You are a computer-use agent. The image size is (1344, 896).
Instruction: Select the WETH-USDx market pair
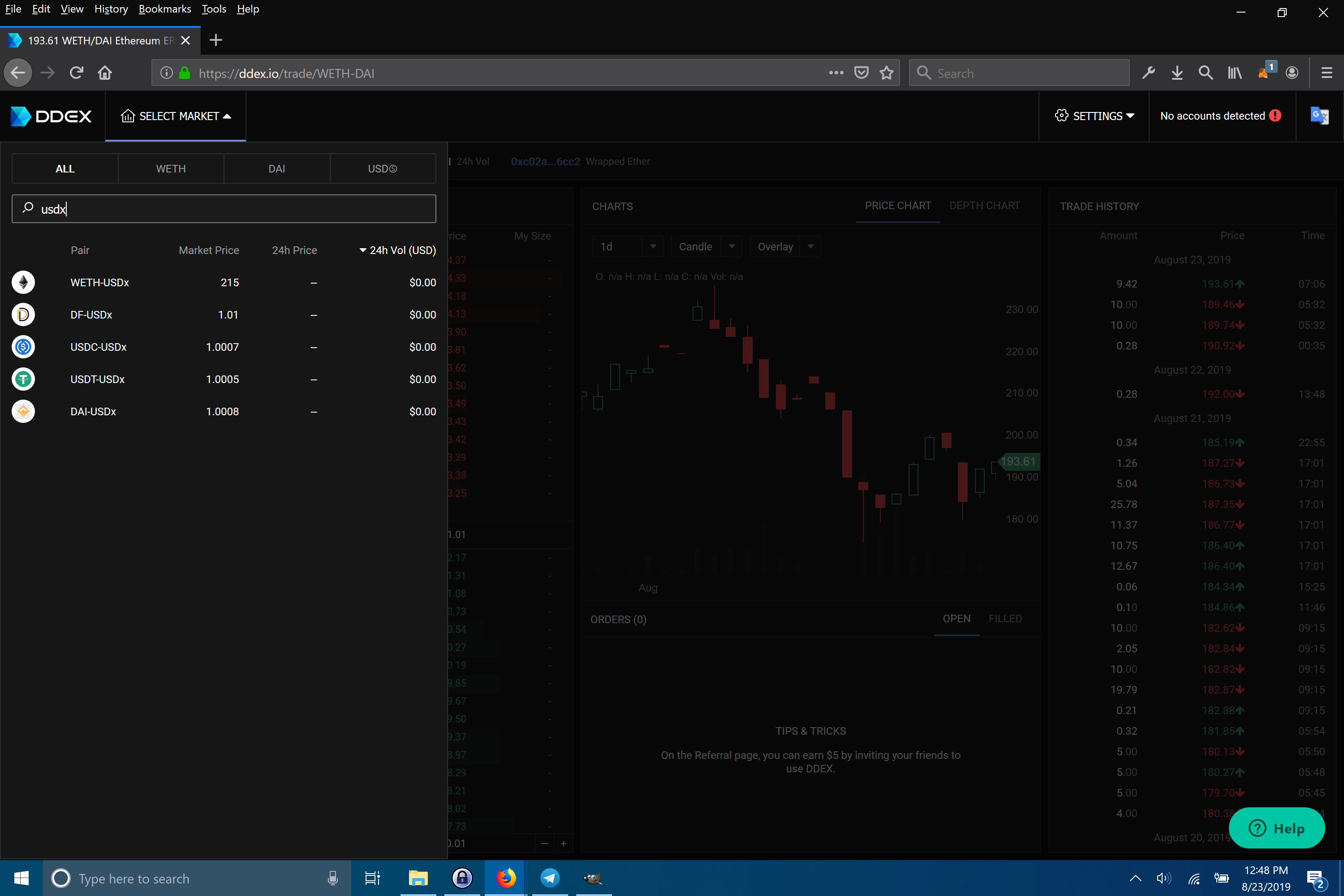click(x=224, y=282)
